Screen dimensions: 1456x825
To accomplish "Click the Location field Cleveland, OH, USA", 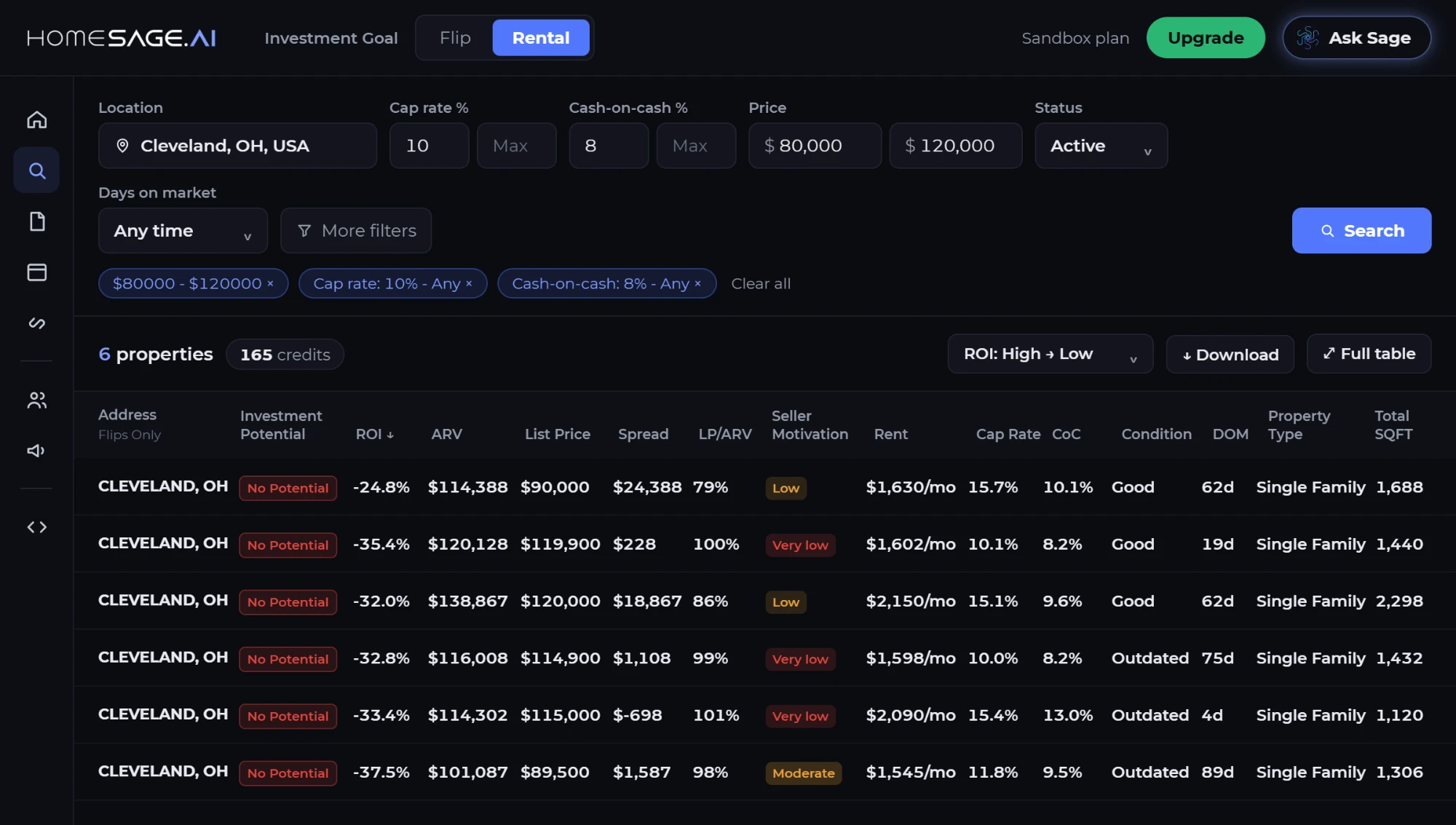I will (x=237, y=146).
